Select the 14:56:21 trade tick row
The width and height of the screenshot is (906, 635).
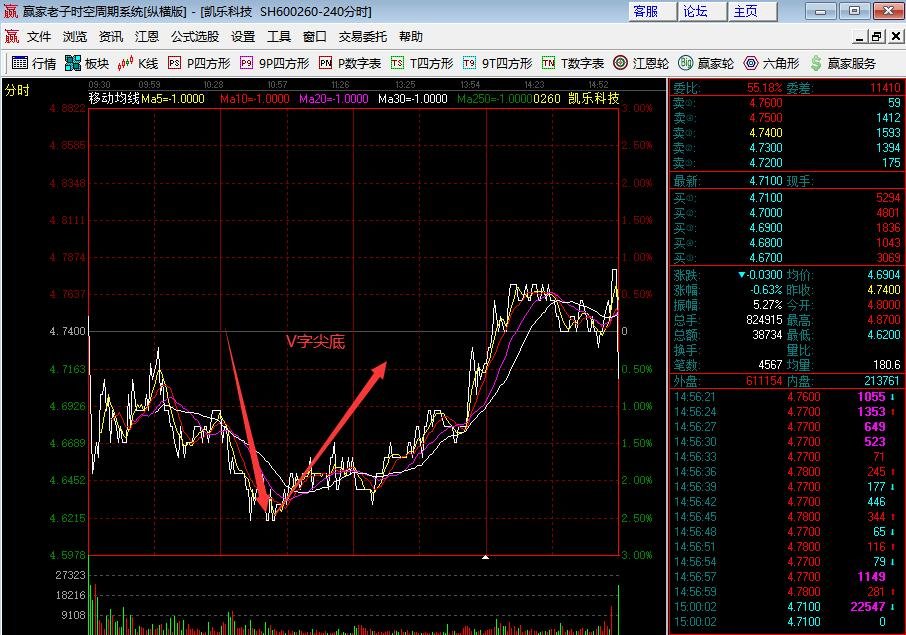785,397
